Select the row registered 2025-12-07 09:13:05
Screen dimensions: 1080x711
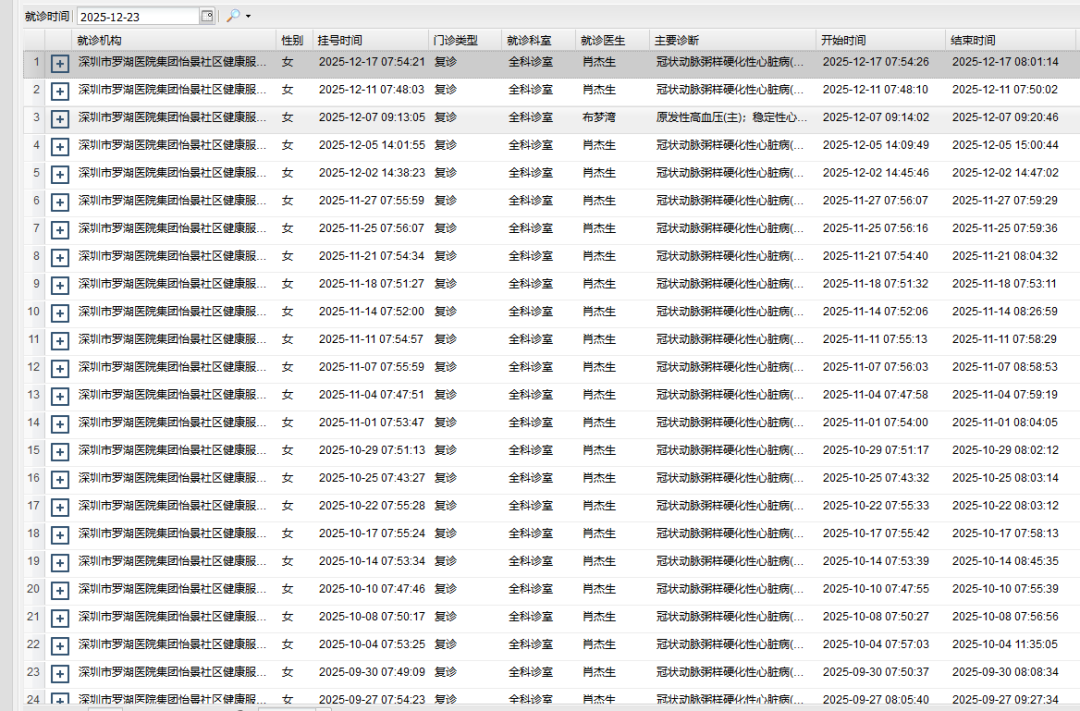pos(371,118)
